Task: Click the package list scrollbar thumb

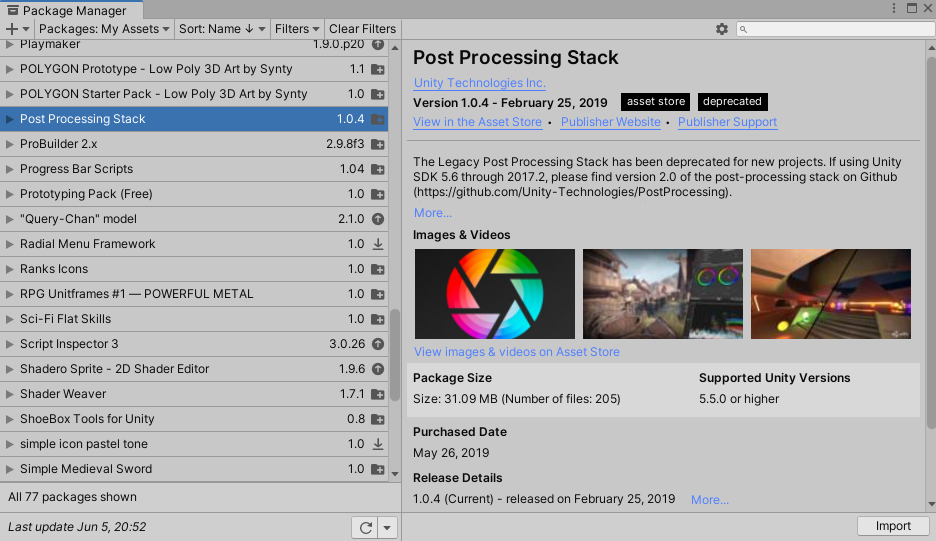Action: point(395,355)
